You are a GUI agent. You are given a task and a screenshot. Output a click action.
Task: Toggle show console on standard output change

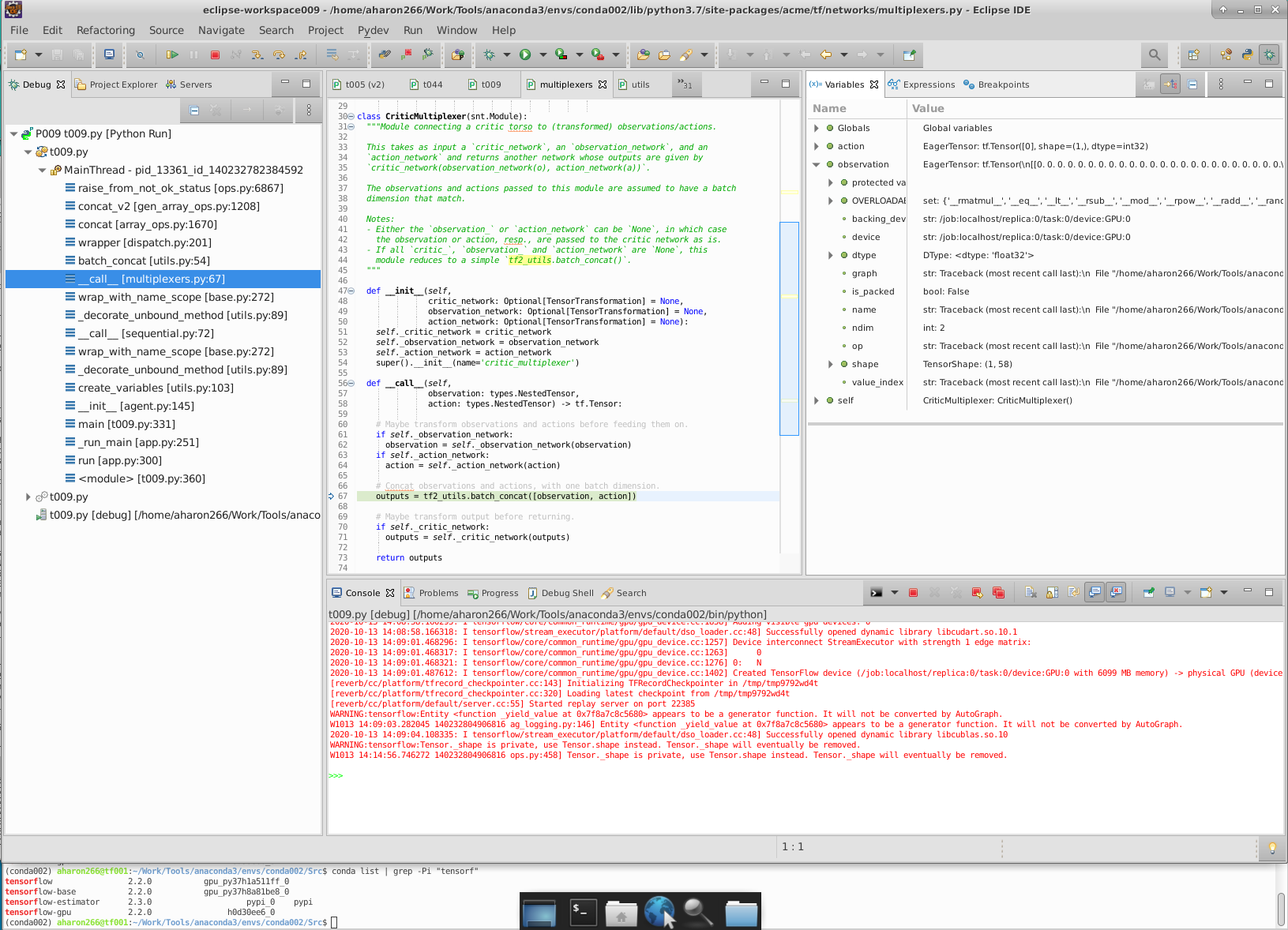[1095, 592]
